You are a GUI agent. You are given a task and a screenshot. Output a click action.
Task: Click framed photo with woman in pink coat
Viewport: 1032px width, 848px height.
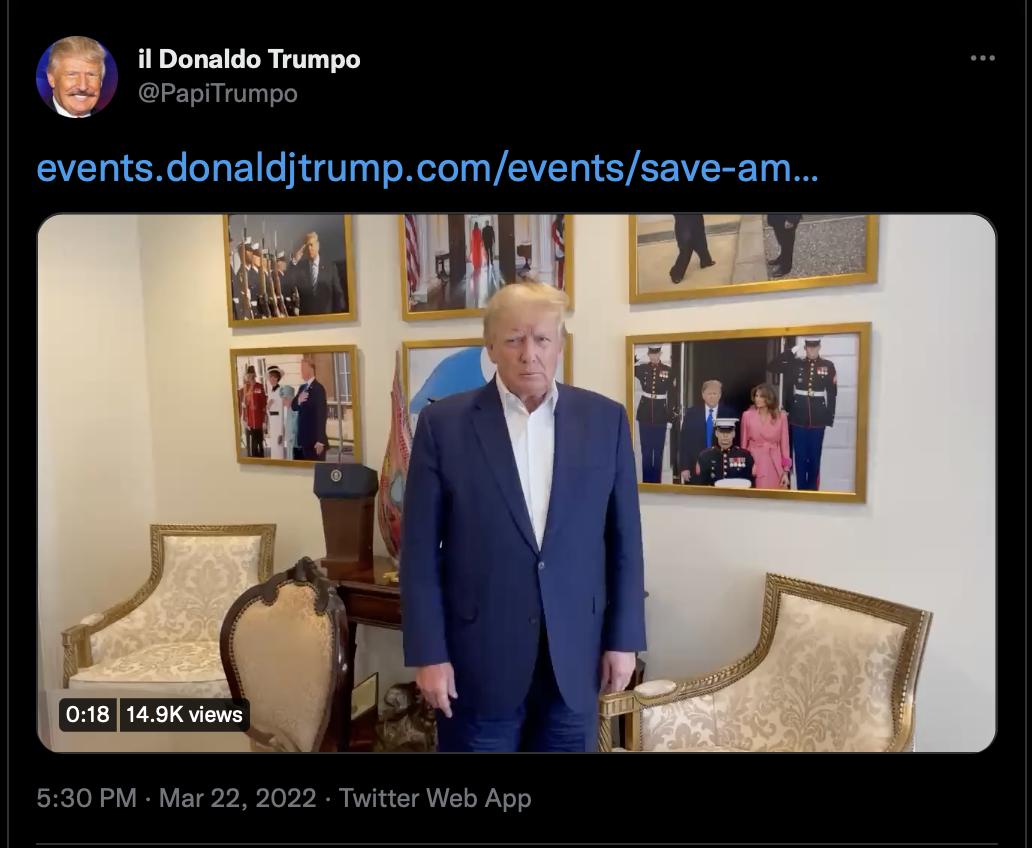pyautogui.click(x=748, y=413)
